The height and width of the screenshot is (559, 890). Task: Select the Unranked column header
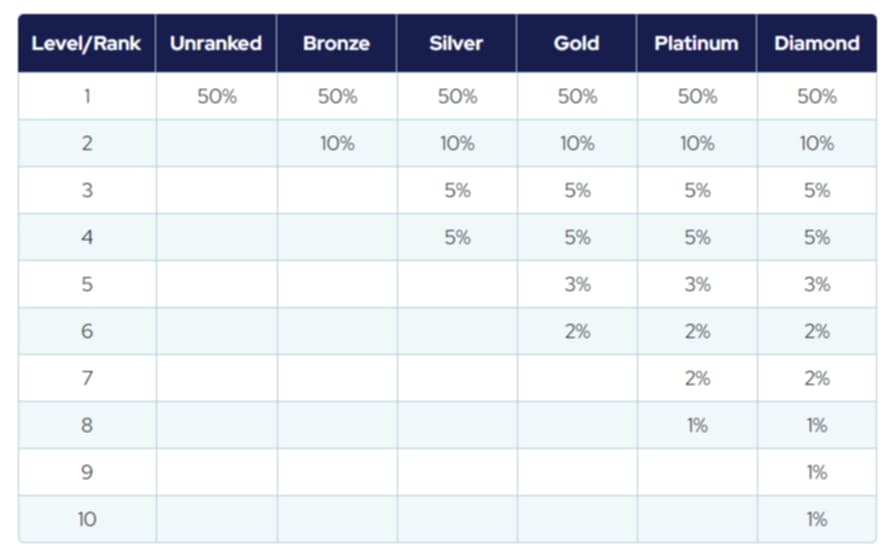[216, 43]
